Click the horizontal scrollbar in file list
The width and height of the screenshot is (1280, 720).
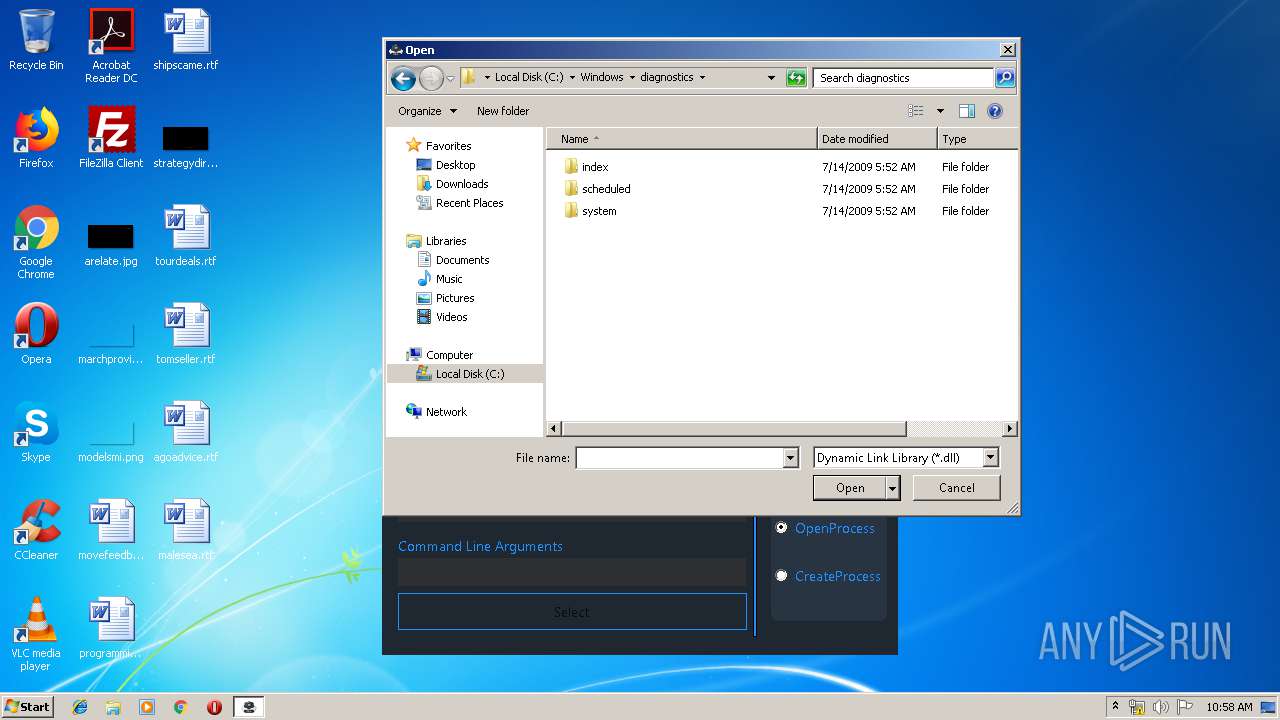tap(734, 429)
